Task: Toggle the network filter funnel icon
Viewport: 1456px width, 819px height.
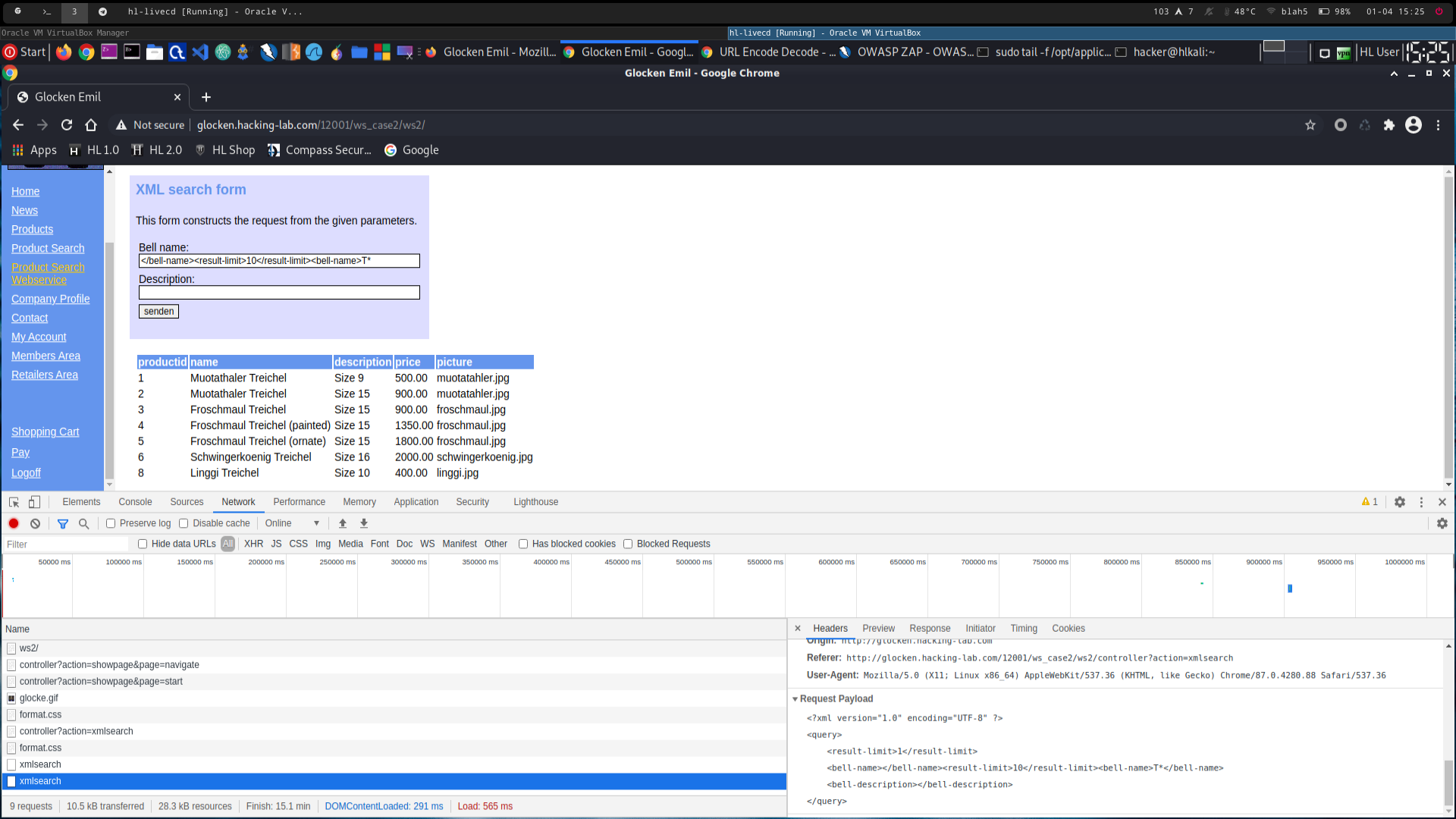Action: click(63, 523)
